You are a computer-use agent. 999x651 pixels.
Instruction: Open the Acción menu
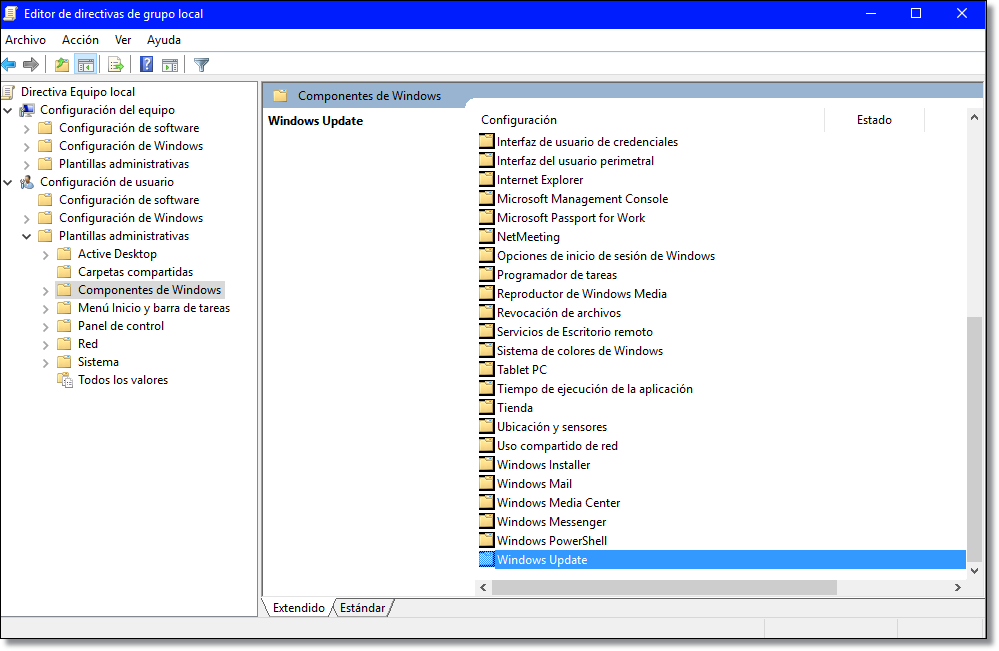point(80,39)
